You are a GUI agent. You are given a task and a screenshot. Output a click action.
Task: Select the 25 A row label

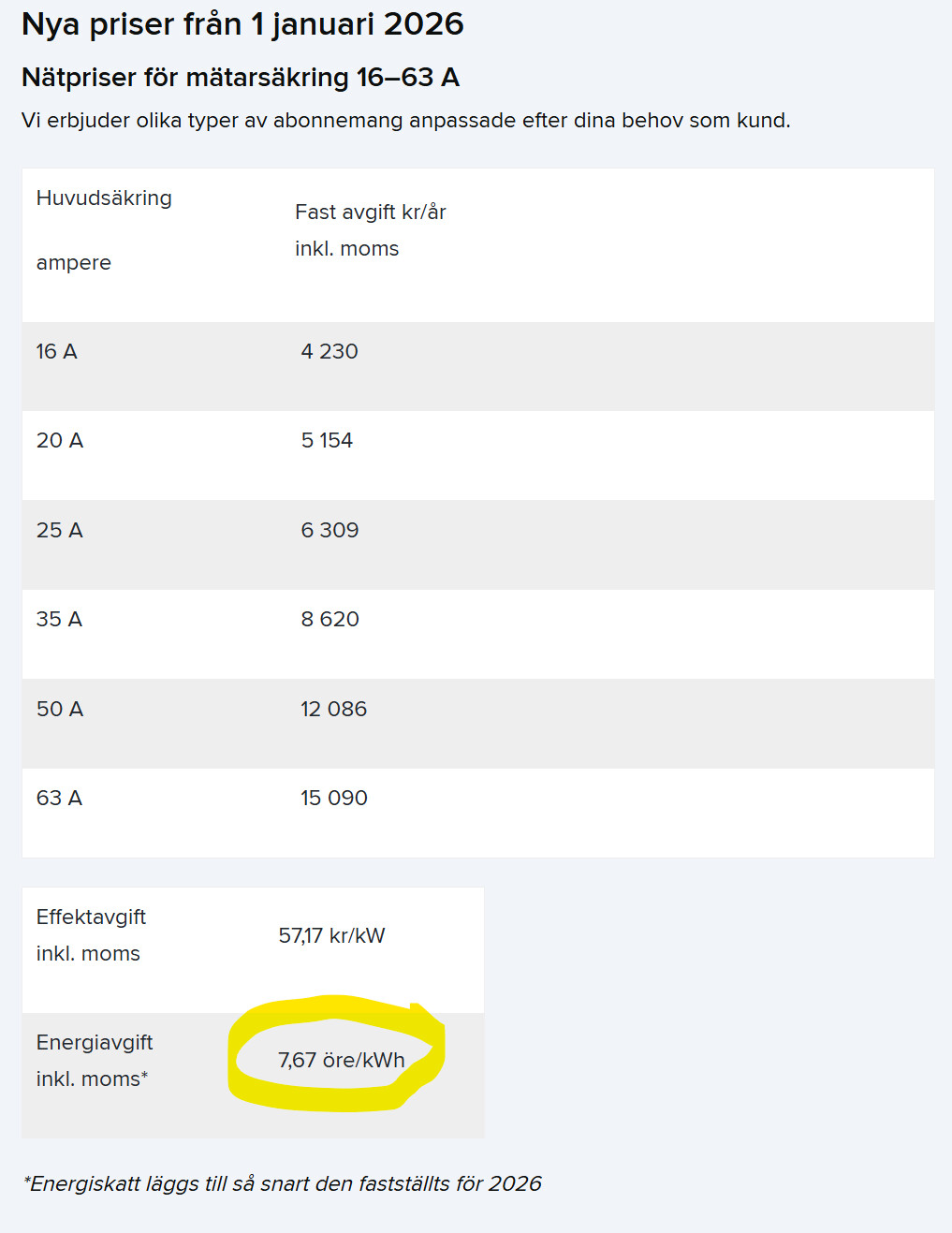60,531
